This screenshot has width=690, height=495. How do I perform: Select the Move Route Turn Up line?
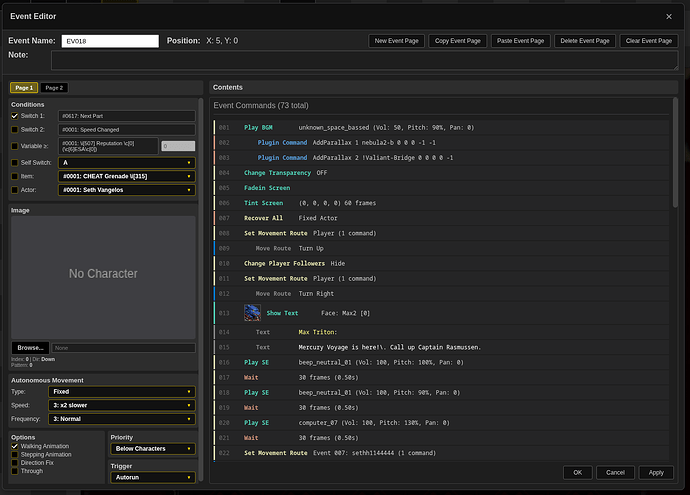click(441, 248)
